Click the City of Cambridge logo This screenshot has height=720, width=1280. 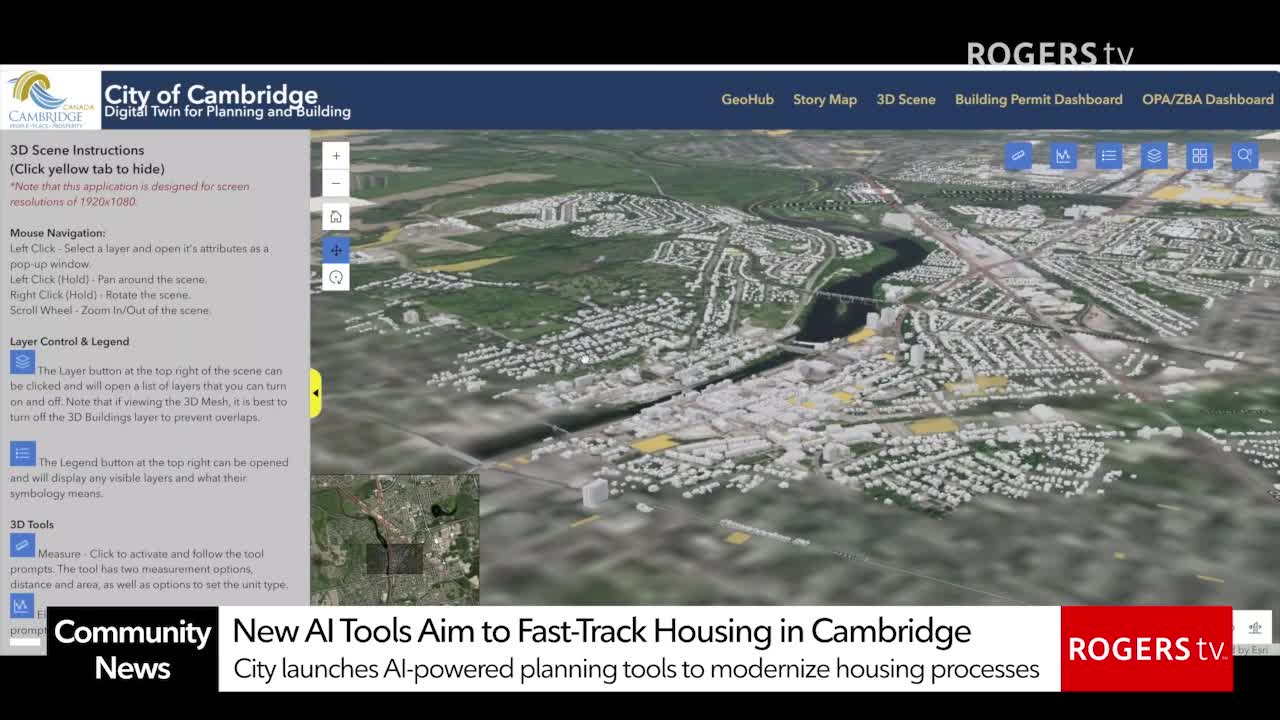click(x=51, y=99)
